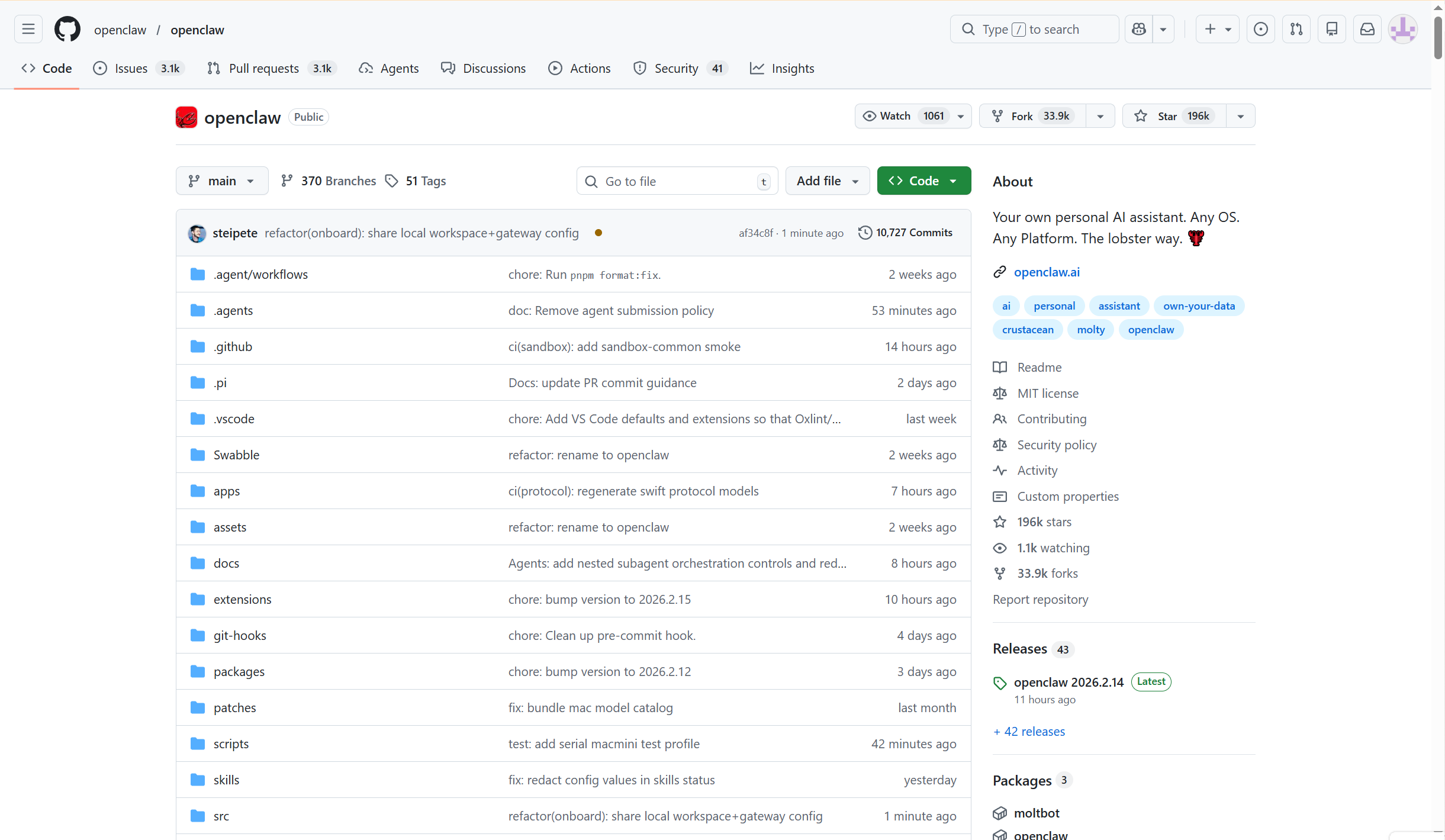Open the Insights tab
The height and width of the screenshot is (840, 1445).
point(782,68)
